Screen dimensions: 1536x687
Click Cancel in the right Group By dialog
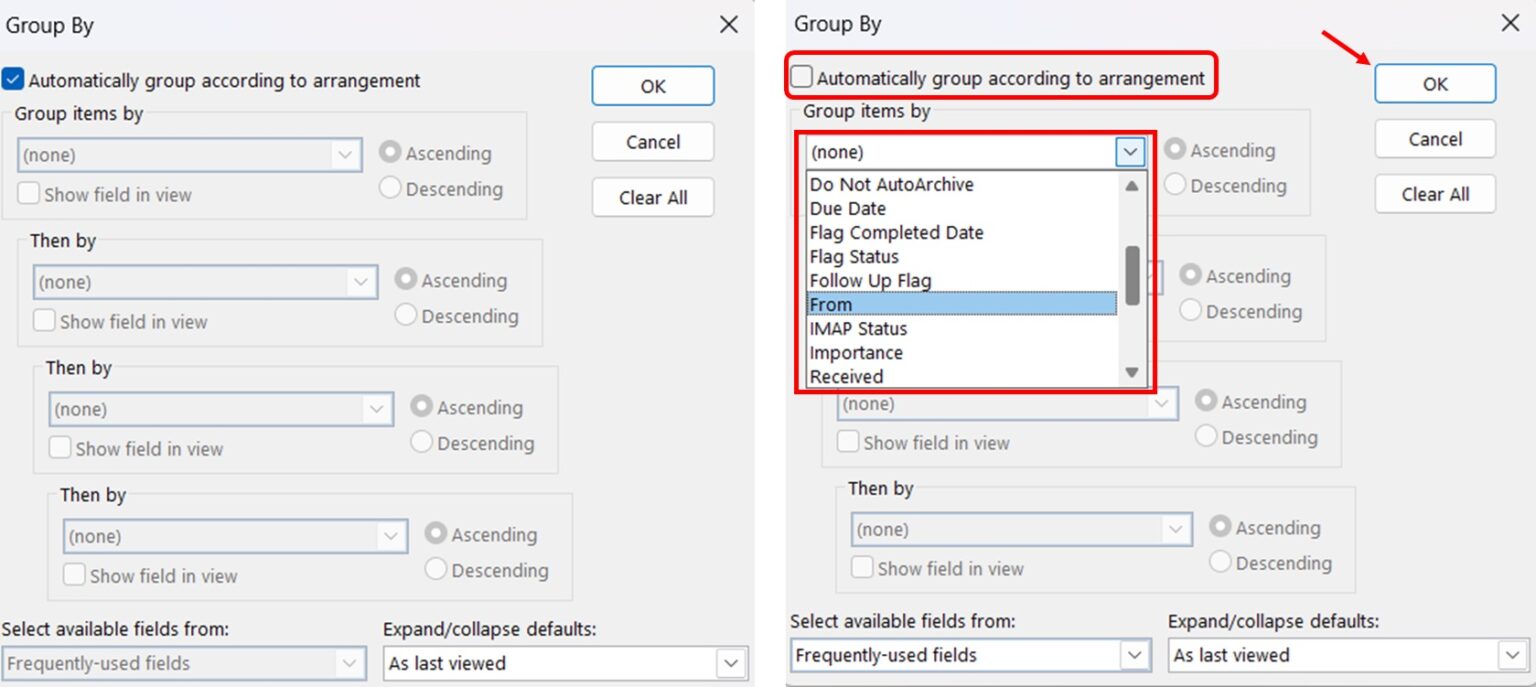[1435, 139]
